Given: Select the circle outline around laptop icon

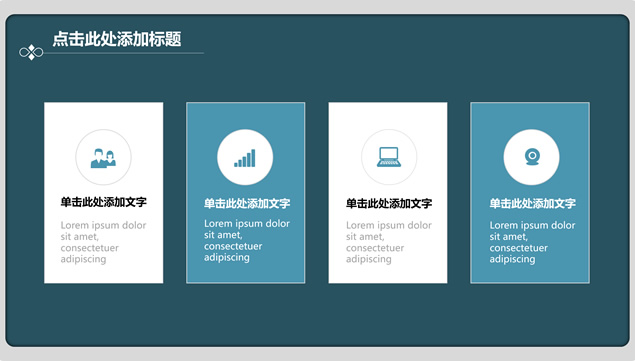Looking at the screenshot, I should click(x=389, y=157).
